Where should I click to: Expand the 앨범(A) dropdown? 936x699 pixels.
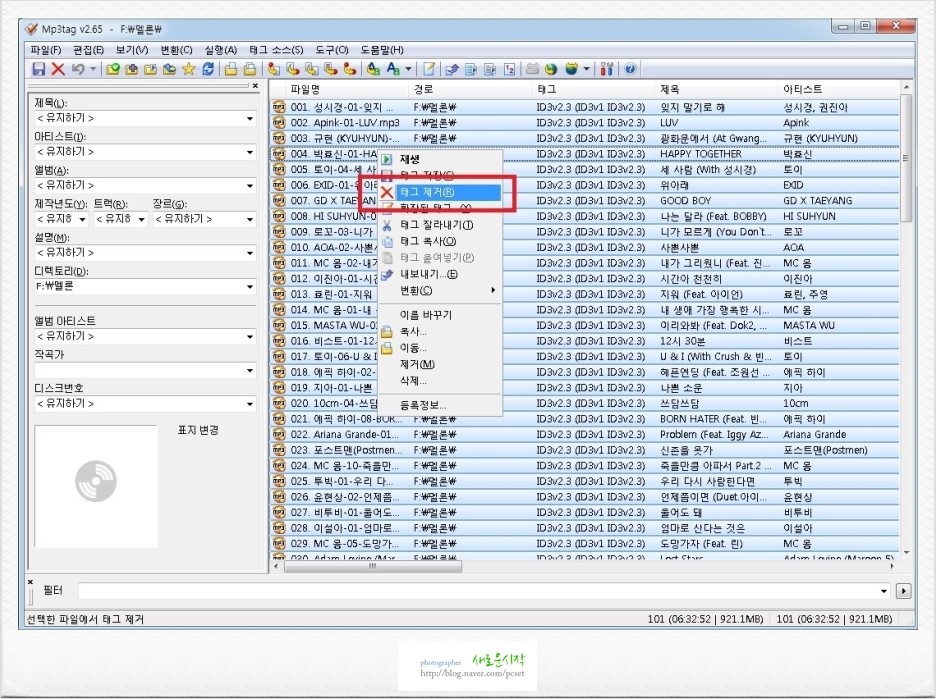click(x=250, y=186)
